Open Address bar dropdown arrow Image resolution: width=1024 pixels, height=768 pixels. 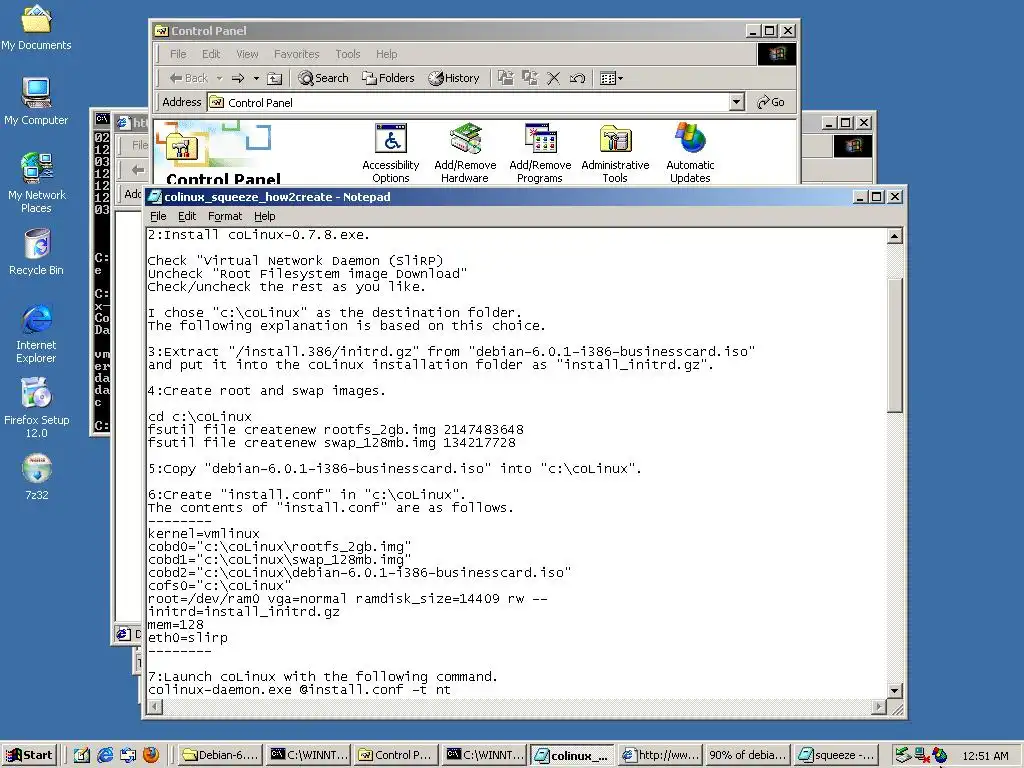[737, 102]
